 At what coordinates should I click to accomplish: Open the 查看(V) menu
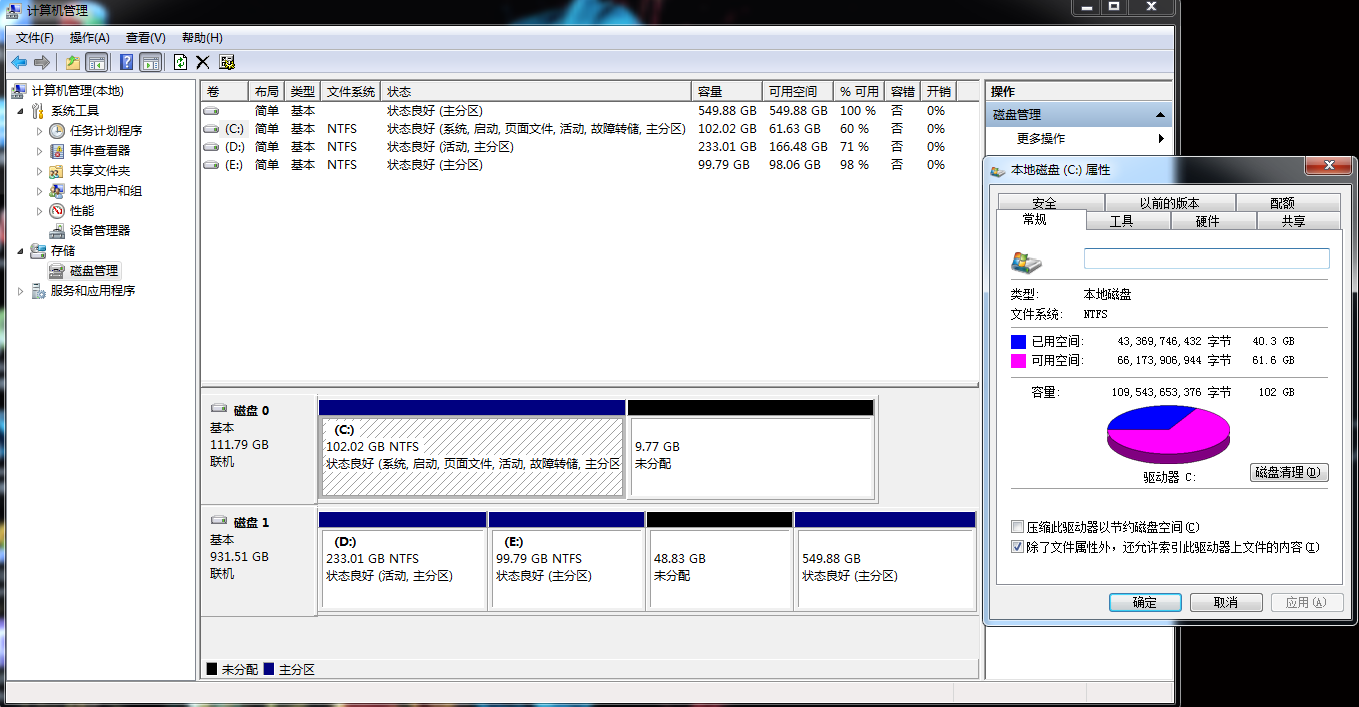pyautogui.click(x=146, y=38)
